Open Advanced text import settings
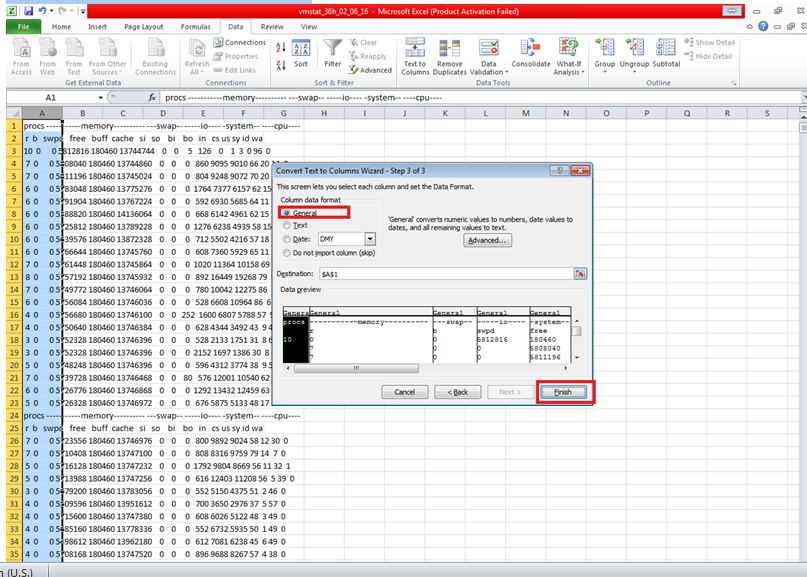This screenshot has height=577, width=807. 487,239
